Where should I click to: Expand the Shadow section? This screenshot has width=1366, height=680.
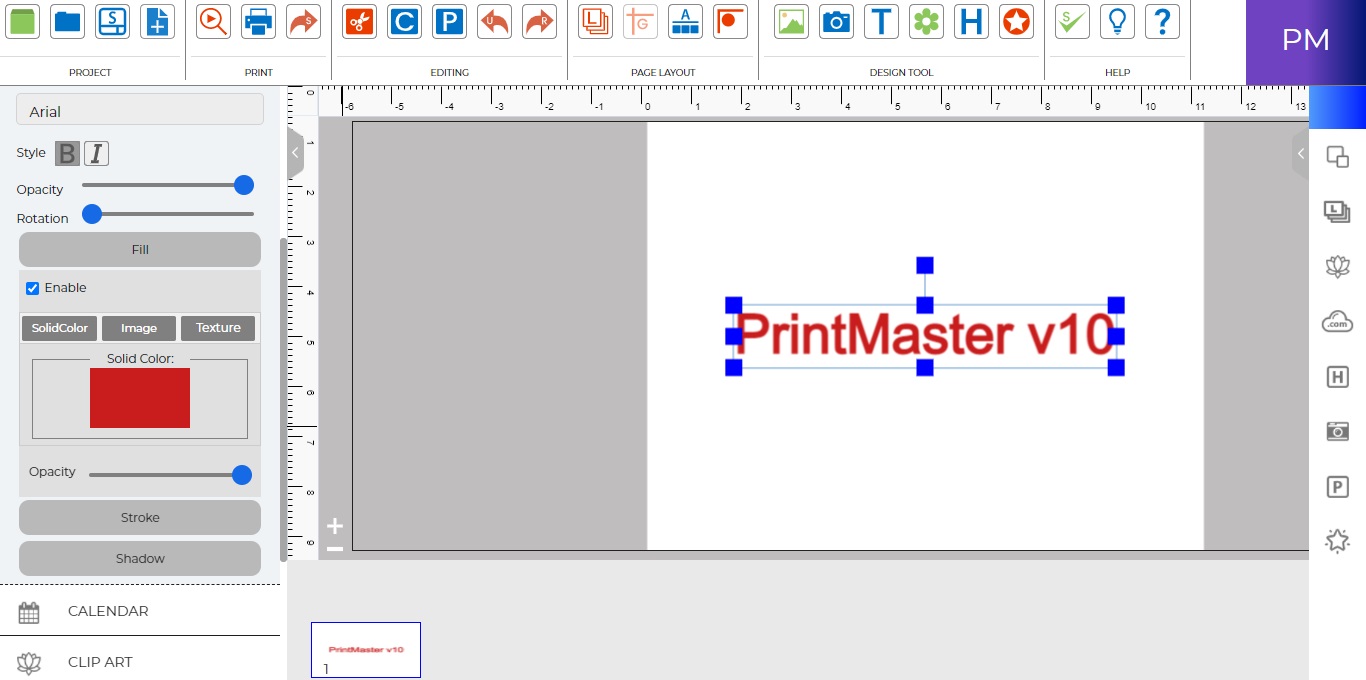pyautogui.click(x=140, y=558)
